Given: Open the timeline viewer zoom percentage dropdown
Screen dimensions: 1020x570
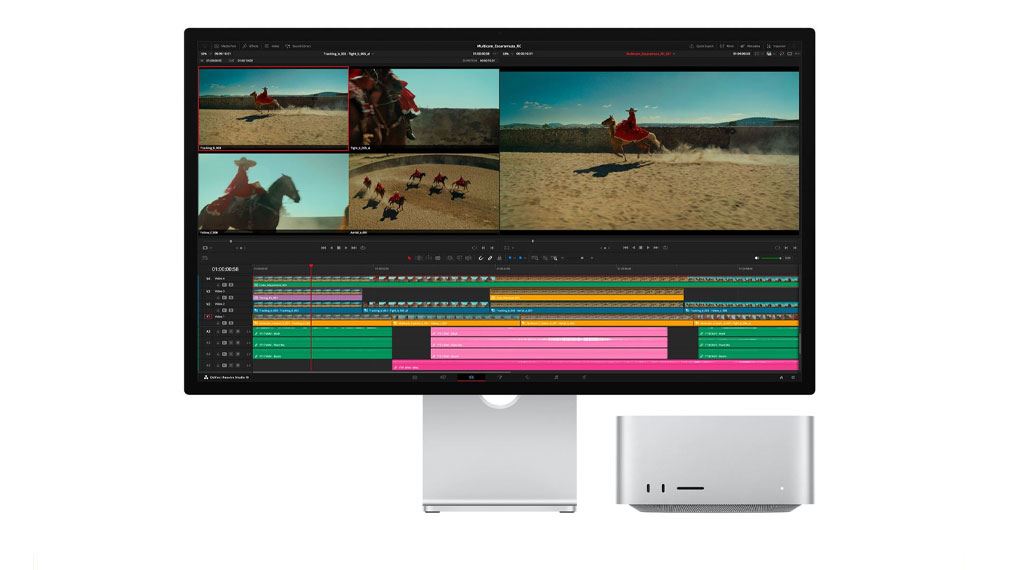Looking at the screenshot, I should [x=506, y=54].
